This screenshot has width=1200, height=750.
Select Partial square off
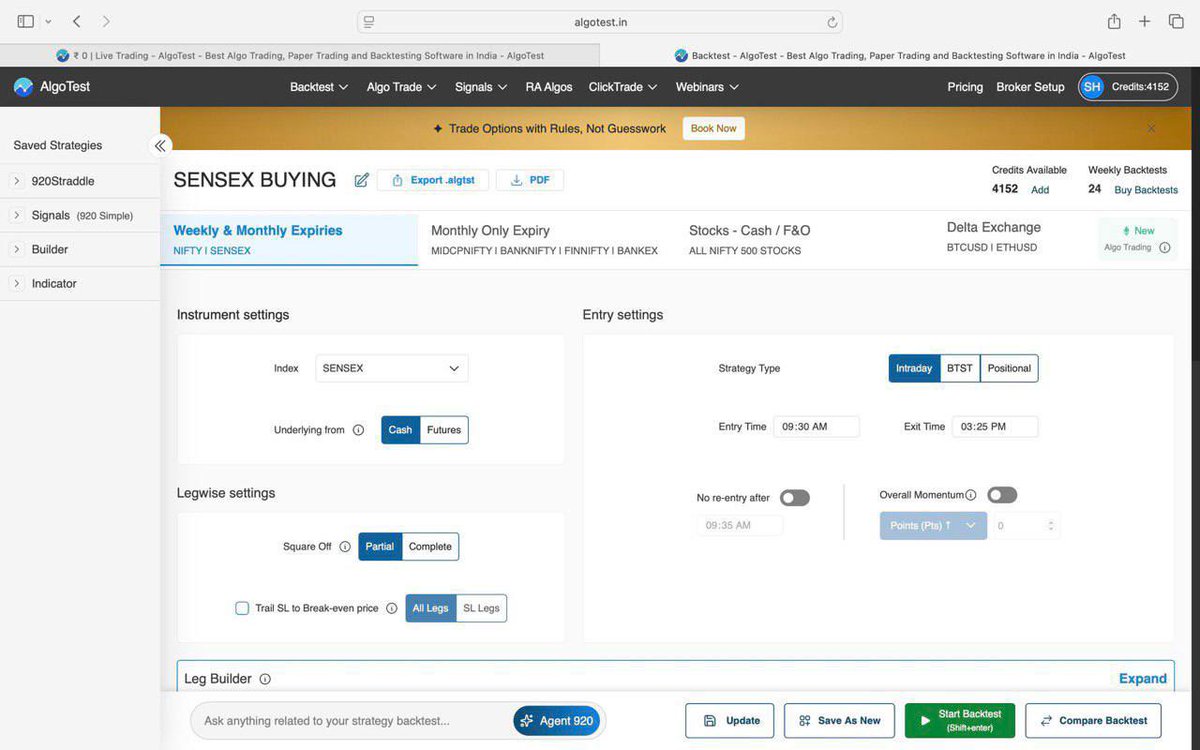(380, 547)
